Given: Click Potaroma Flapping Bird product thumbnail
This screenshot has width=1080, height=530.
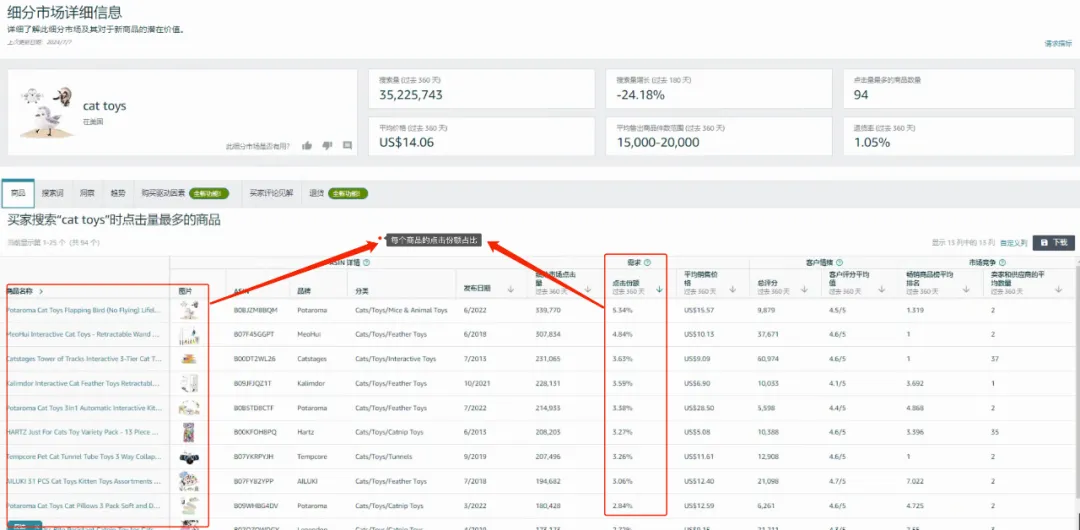Looking at the screenshot, I should (189, 310).
